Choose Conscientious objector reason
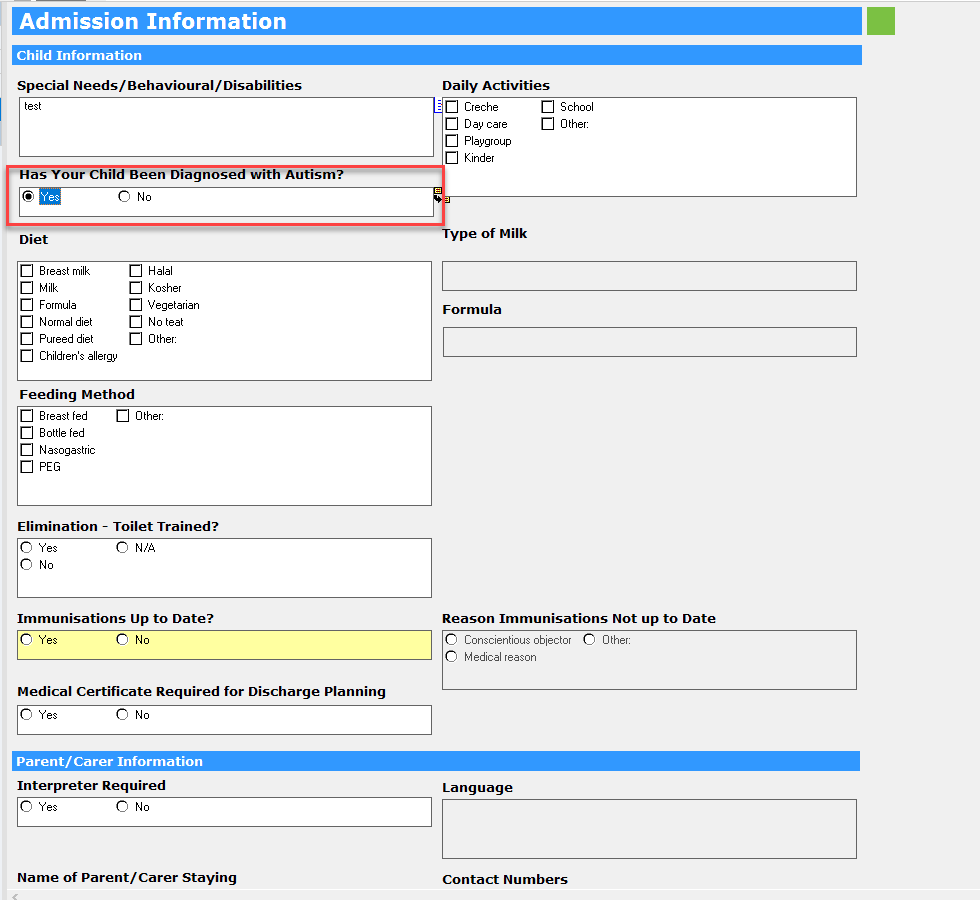 pos(451,639)
